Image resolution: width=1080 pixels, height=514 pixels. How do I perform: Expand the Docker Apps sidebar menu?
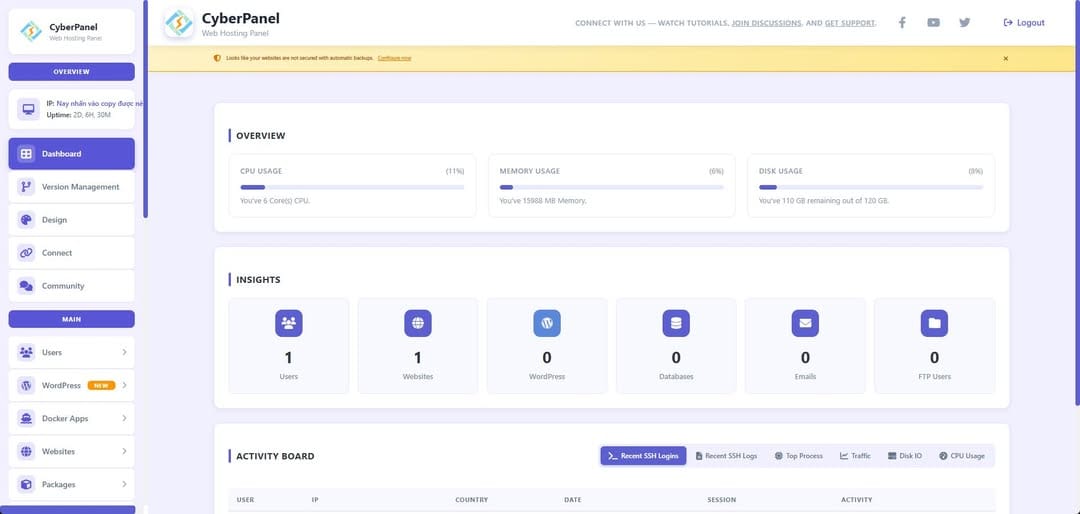[x=72, y=418]
